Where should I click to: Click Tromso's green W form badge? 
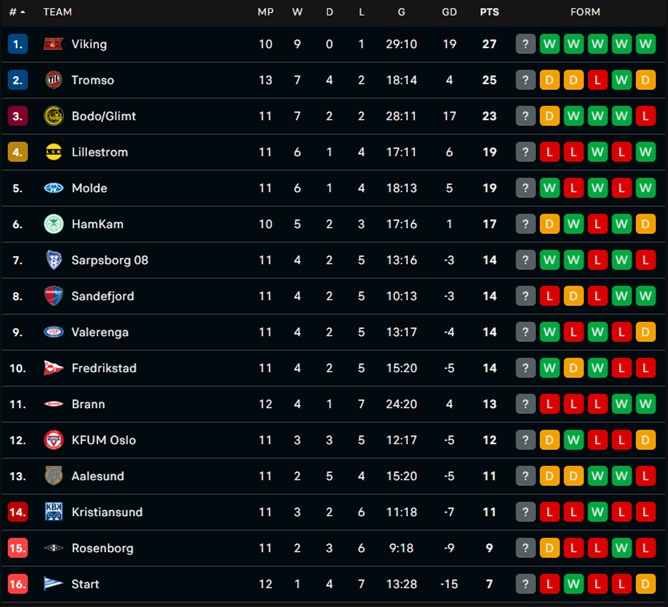(x=622, y=80)
